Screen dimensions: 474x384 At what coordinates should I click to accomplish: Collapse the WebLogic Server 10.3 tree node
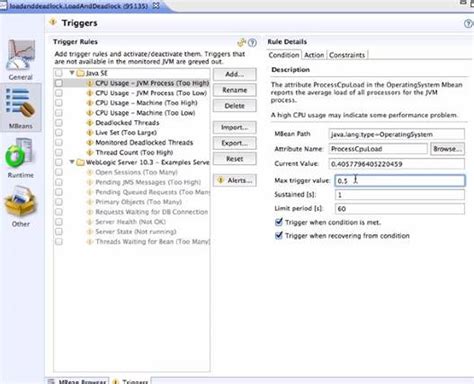coord(72,162)
